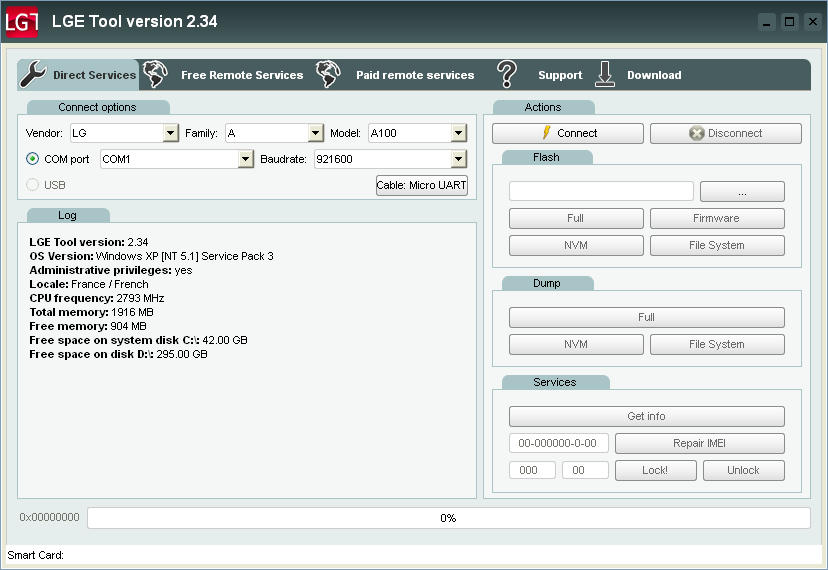Close the LGE Tool window
This screenshot has height=570, width=828.
click(813, 22)
